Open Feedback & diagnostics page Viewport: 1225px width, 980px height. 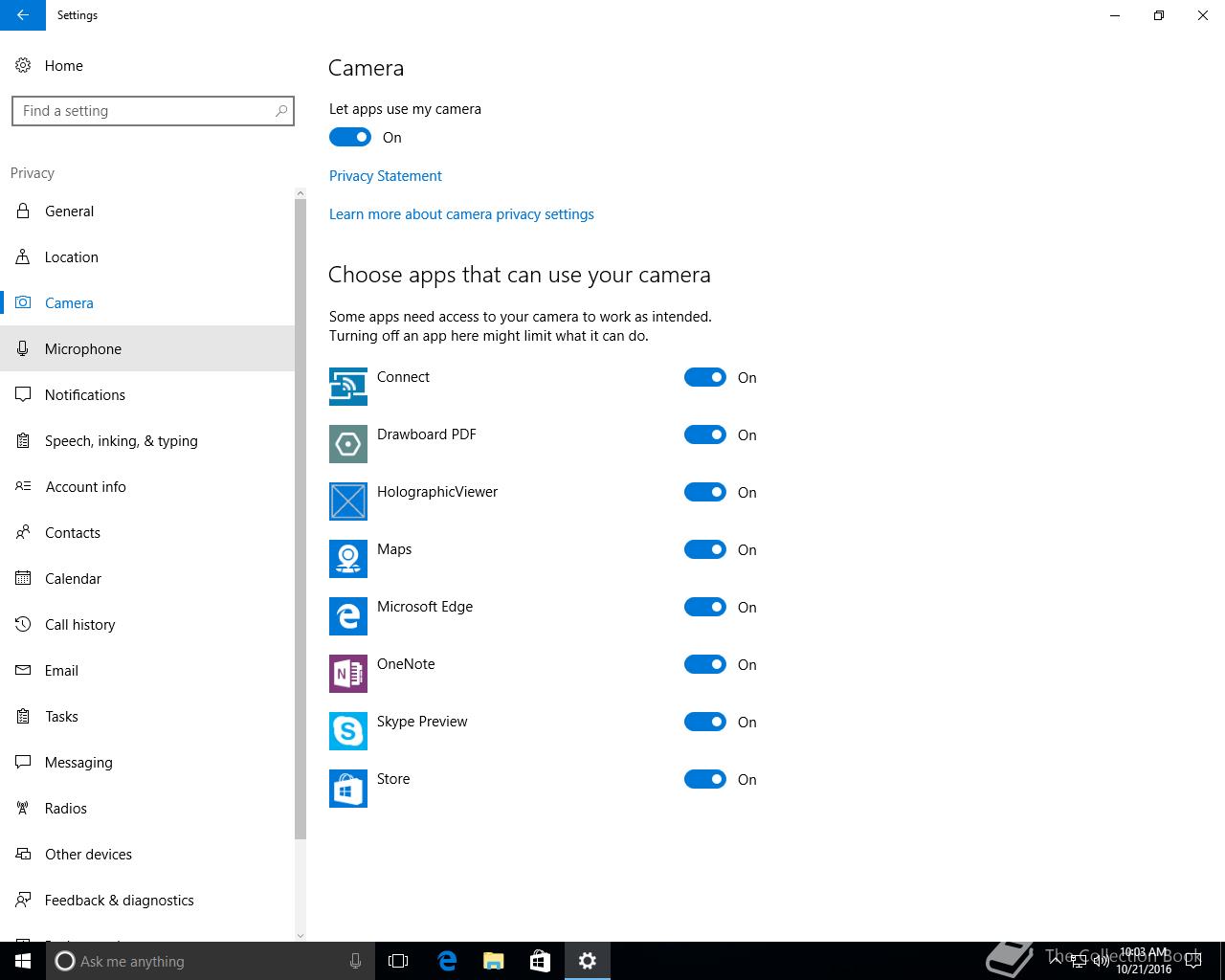pos(147,900)
